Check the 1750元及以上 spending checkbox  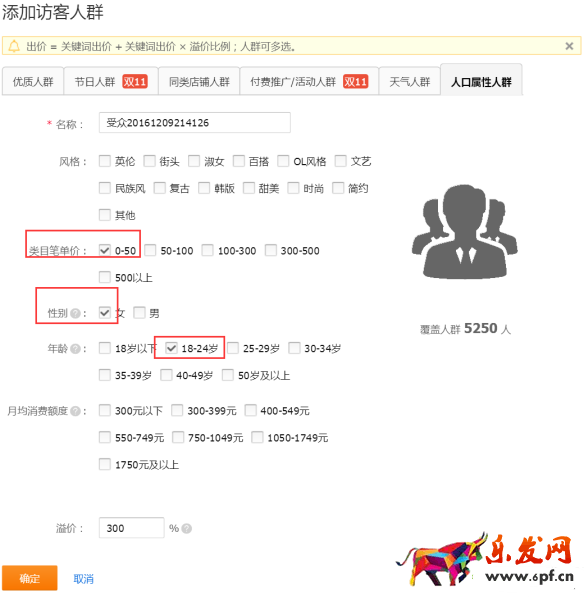point(105,464)
